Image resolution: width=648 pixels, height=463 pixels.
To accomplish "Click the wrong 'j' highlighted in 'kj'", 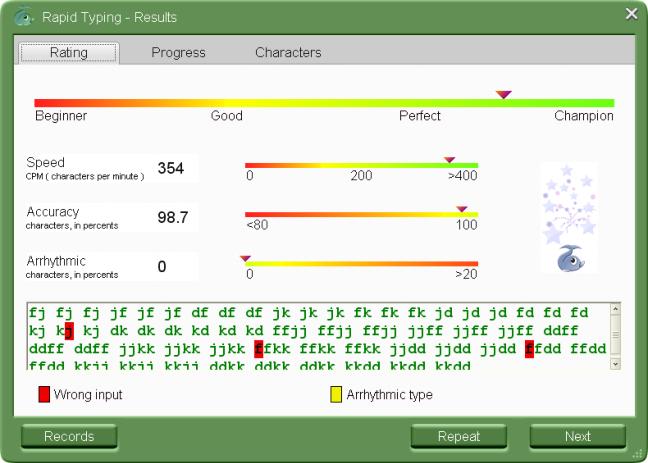I will click(x=69, y=331).
